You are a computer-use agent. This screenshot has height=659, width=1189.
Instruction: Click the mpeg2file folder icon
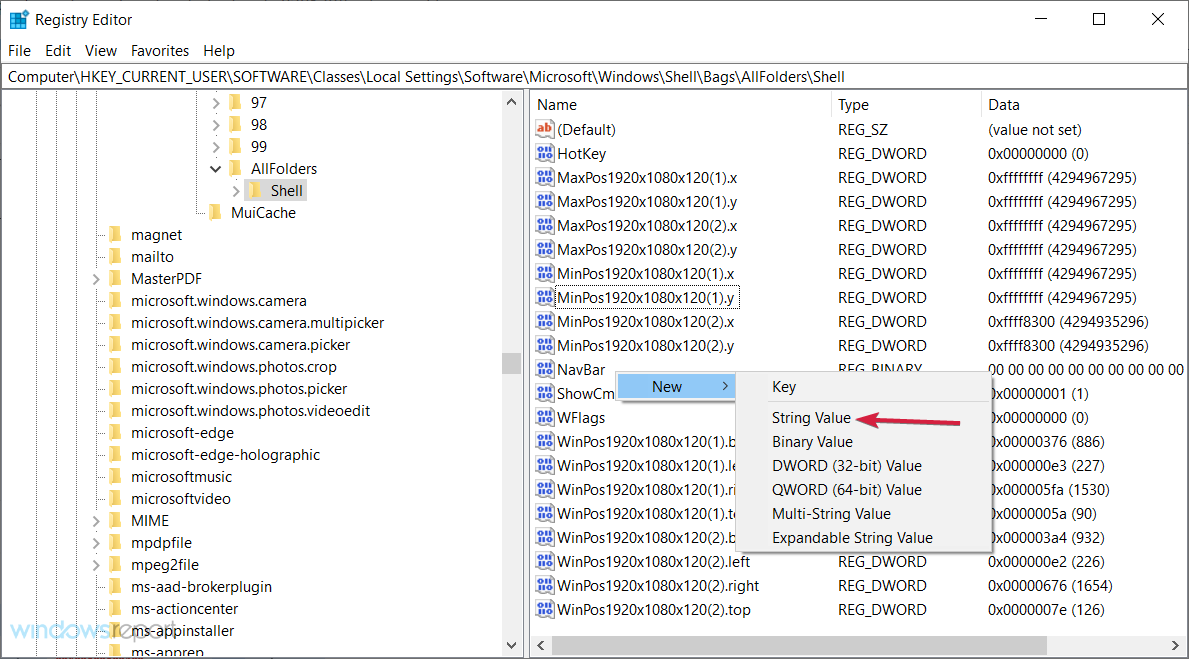click(115, 564)
